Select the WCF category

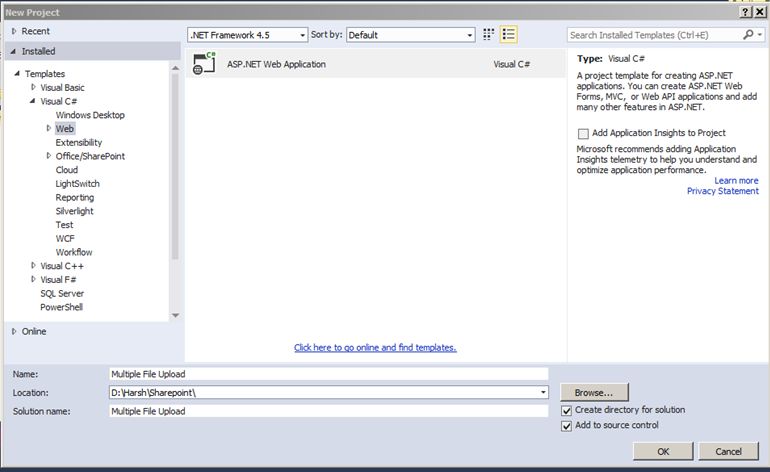pos(65,239)
